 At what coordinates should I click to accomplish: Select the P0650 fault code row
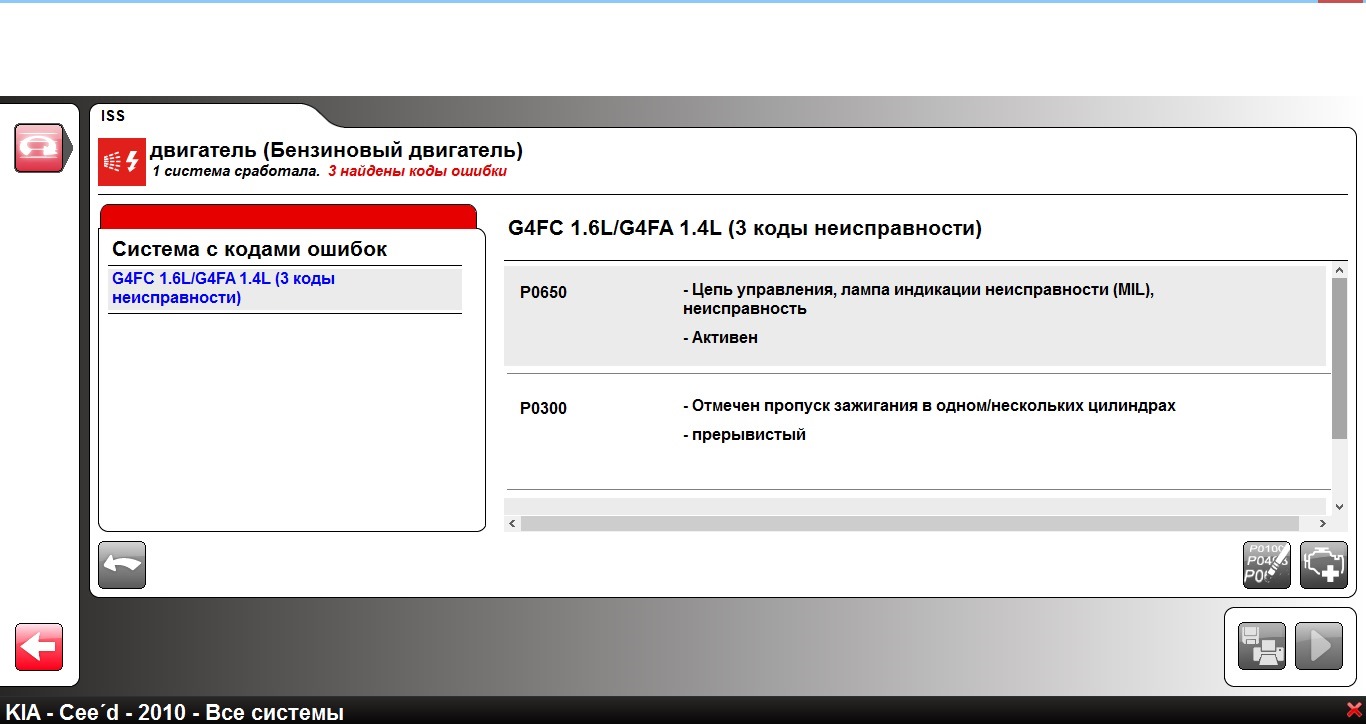tap(915, 315)
